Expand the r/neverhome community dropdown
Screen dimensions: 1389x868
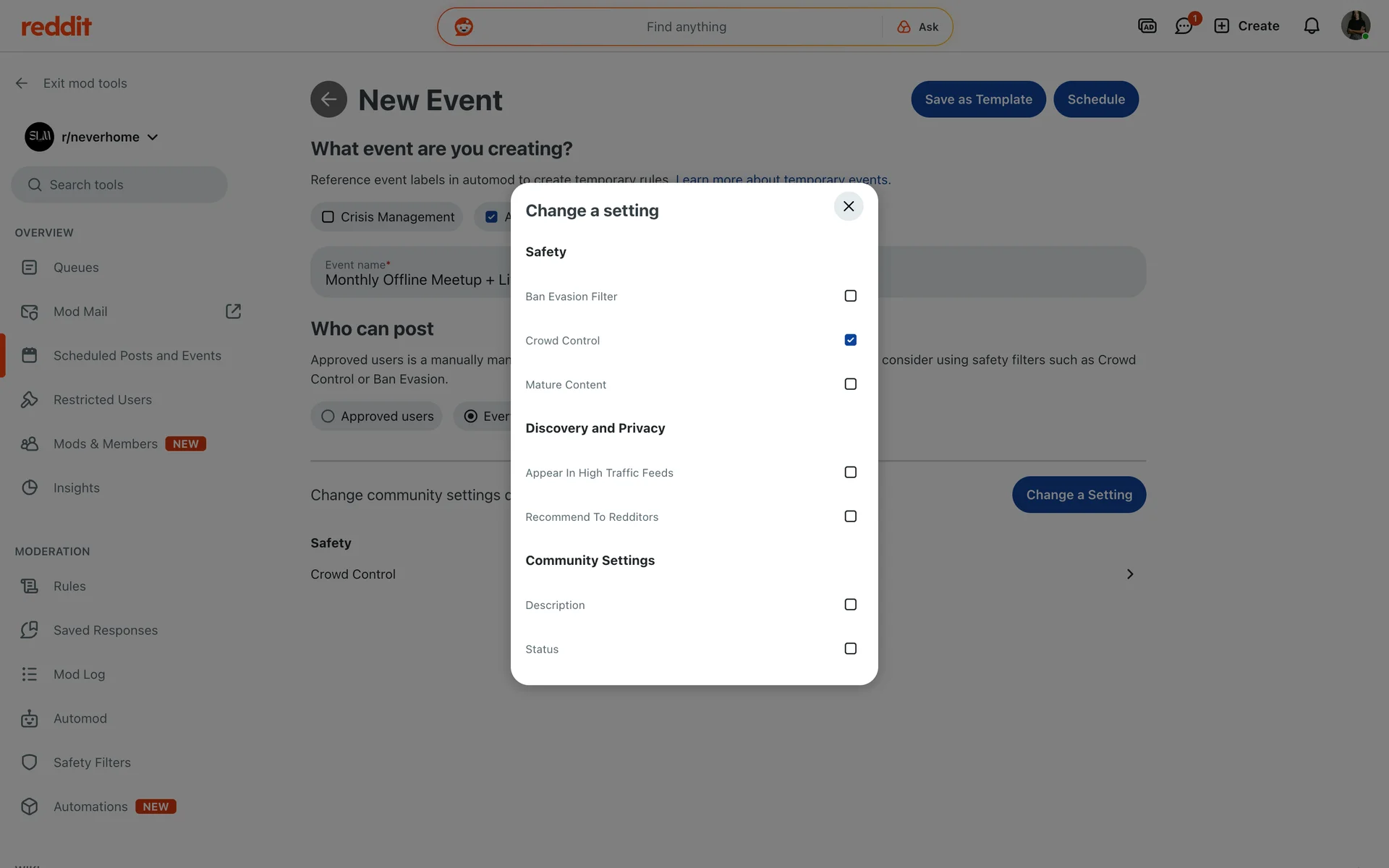[153, 137]
